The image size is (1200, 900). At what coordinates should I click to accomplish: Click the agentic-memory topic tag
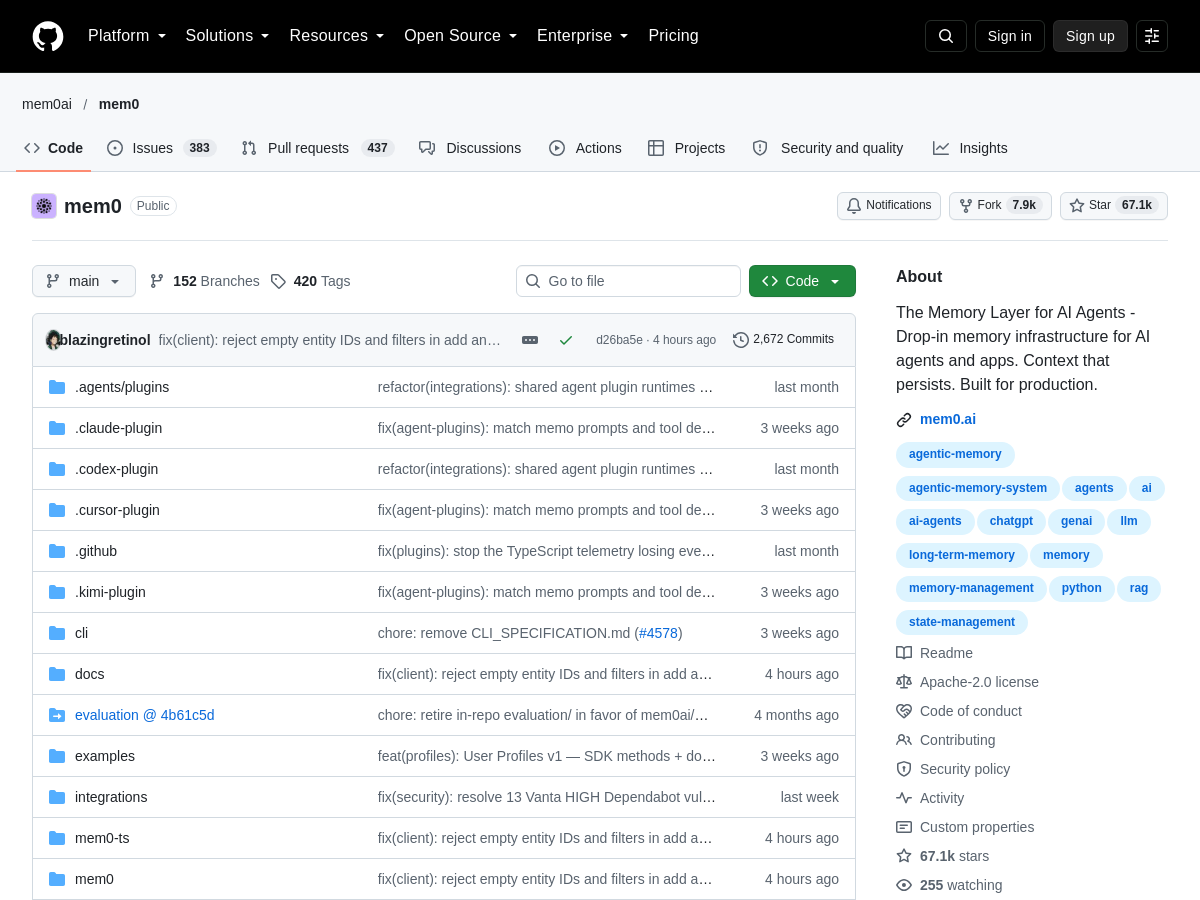click(955, 454)
